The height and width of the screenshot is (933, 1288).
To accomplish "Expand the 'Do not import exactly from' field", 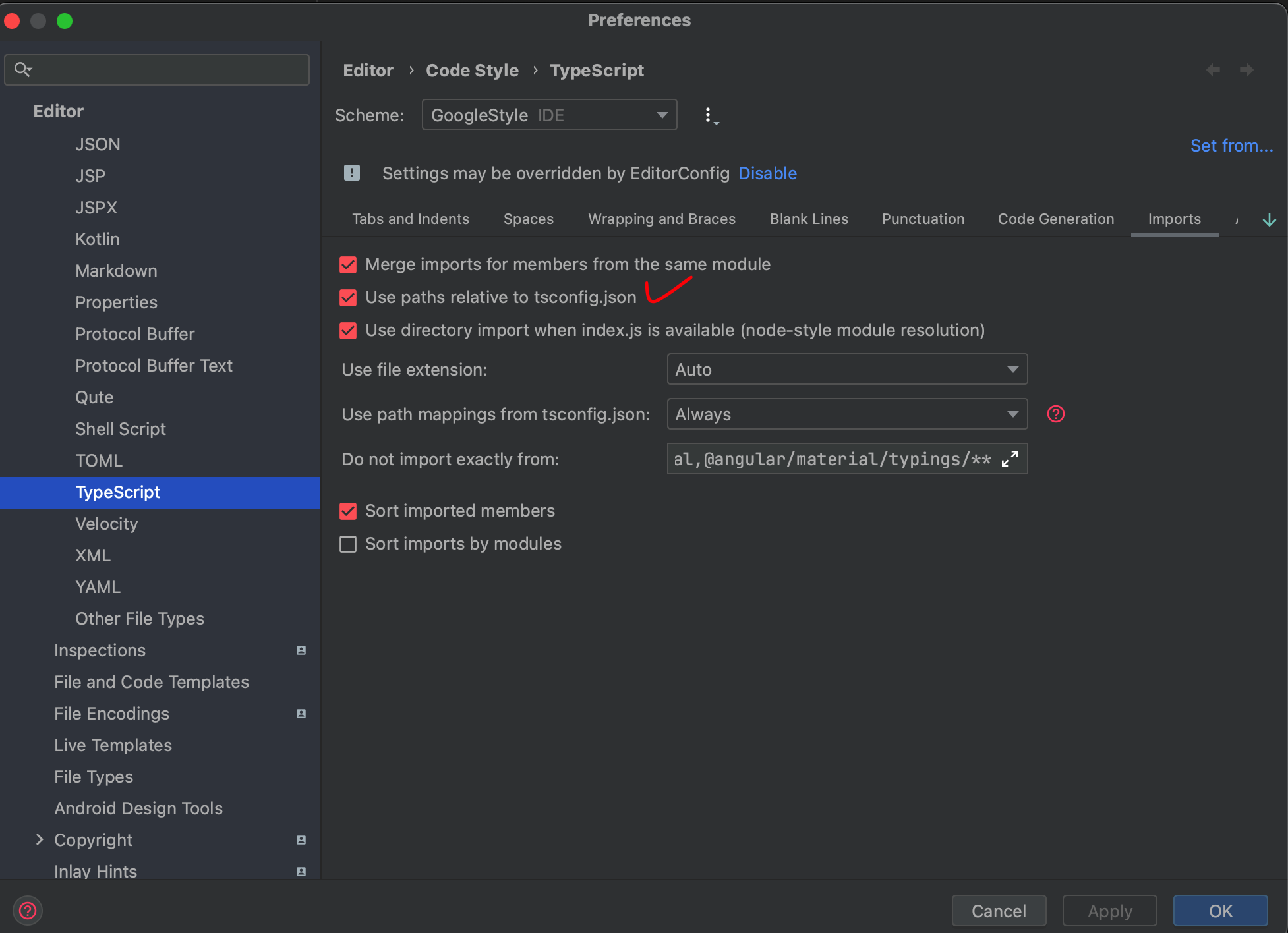I will pyautogui.click(x=1009, y=459).
